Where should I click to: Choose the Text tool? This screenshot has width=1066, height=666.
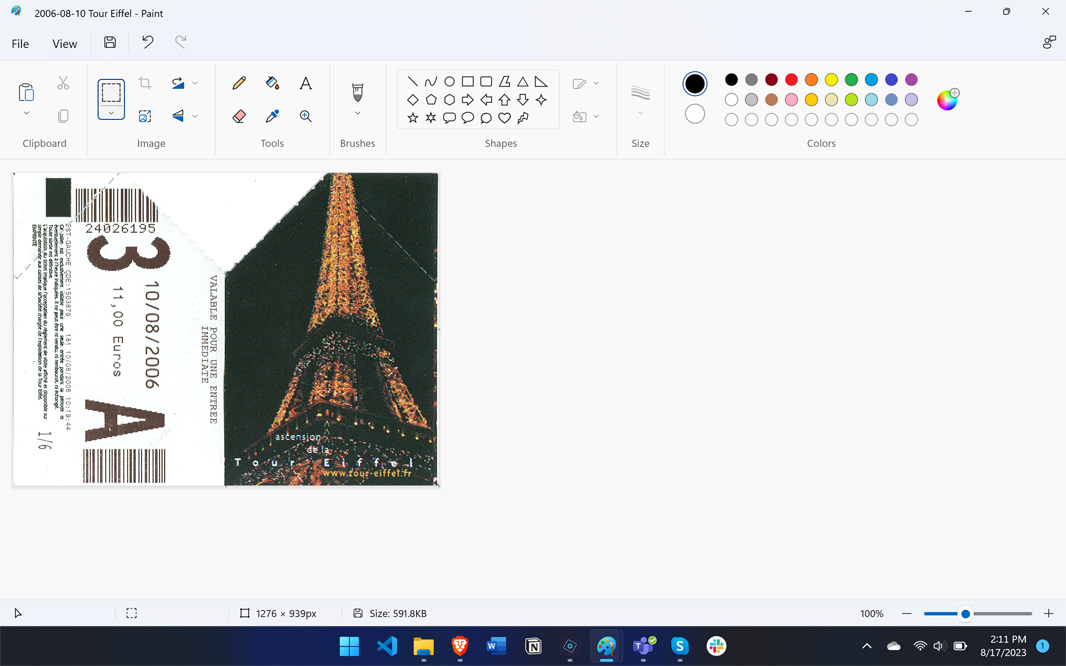click(306, 84)
